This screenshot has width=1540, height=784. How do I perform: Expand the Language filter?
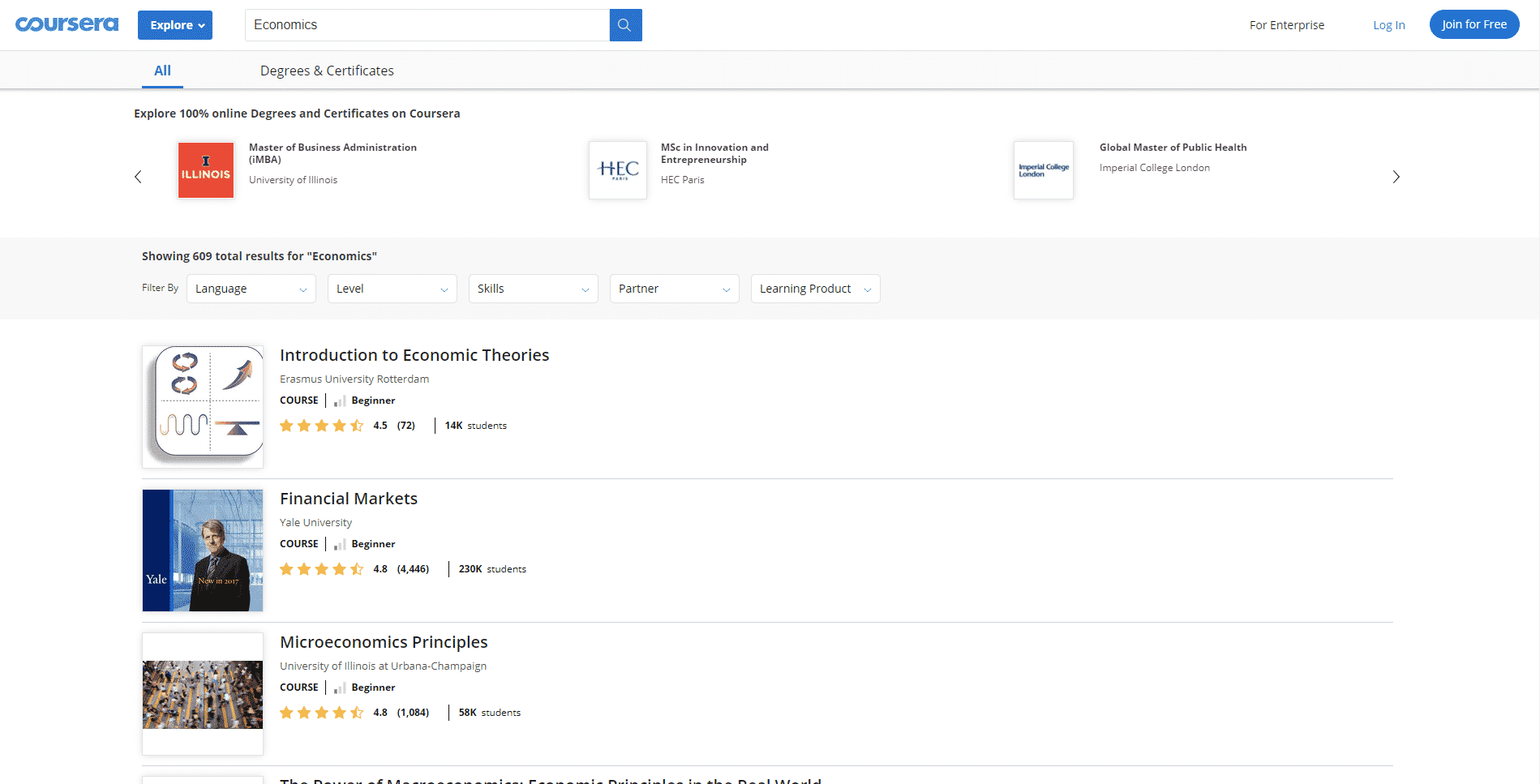tap(251, 289)
